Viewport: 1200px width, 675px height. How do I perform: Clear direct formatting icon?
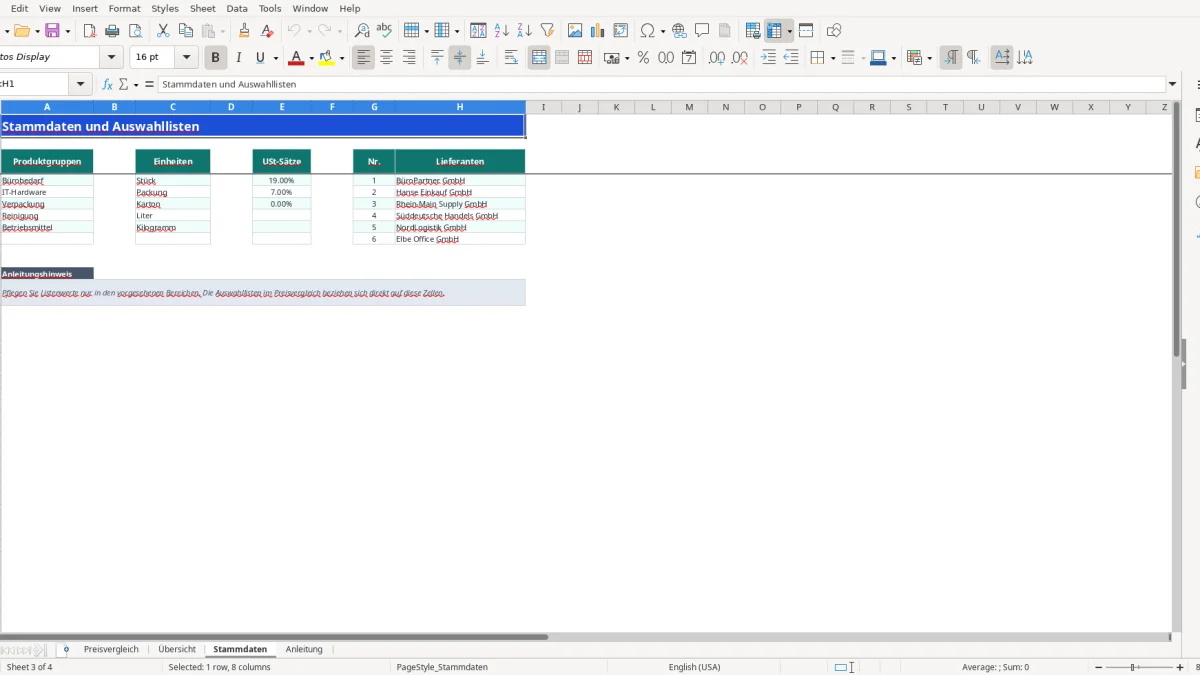click(267, 31)
